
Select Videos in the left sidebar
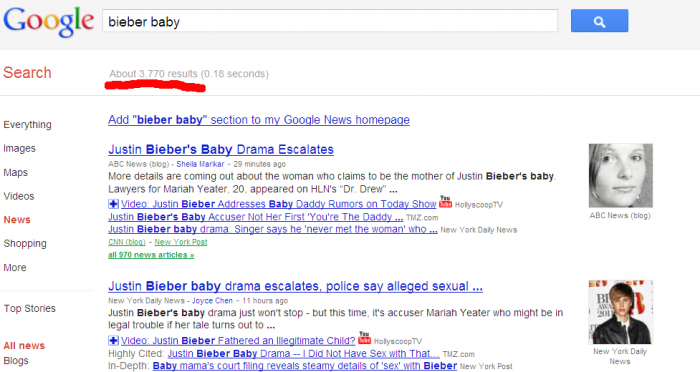tap(19, 196)
